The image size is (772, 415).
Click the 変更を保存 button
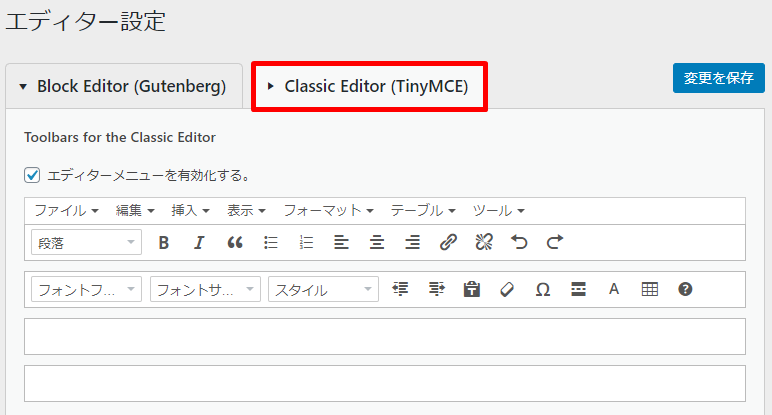click(719, 78)
